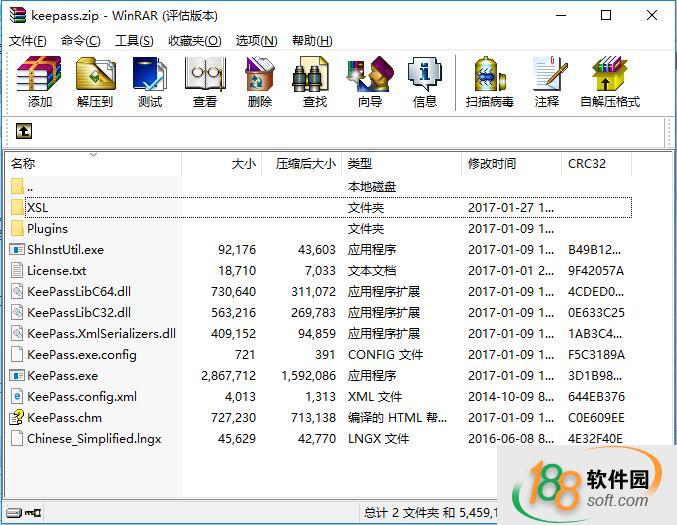Open the Comment (注释) tool
The width and height of the screenshot is (677, 525).
547,81
